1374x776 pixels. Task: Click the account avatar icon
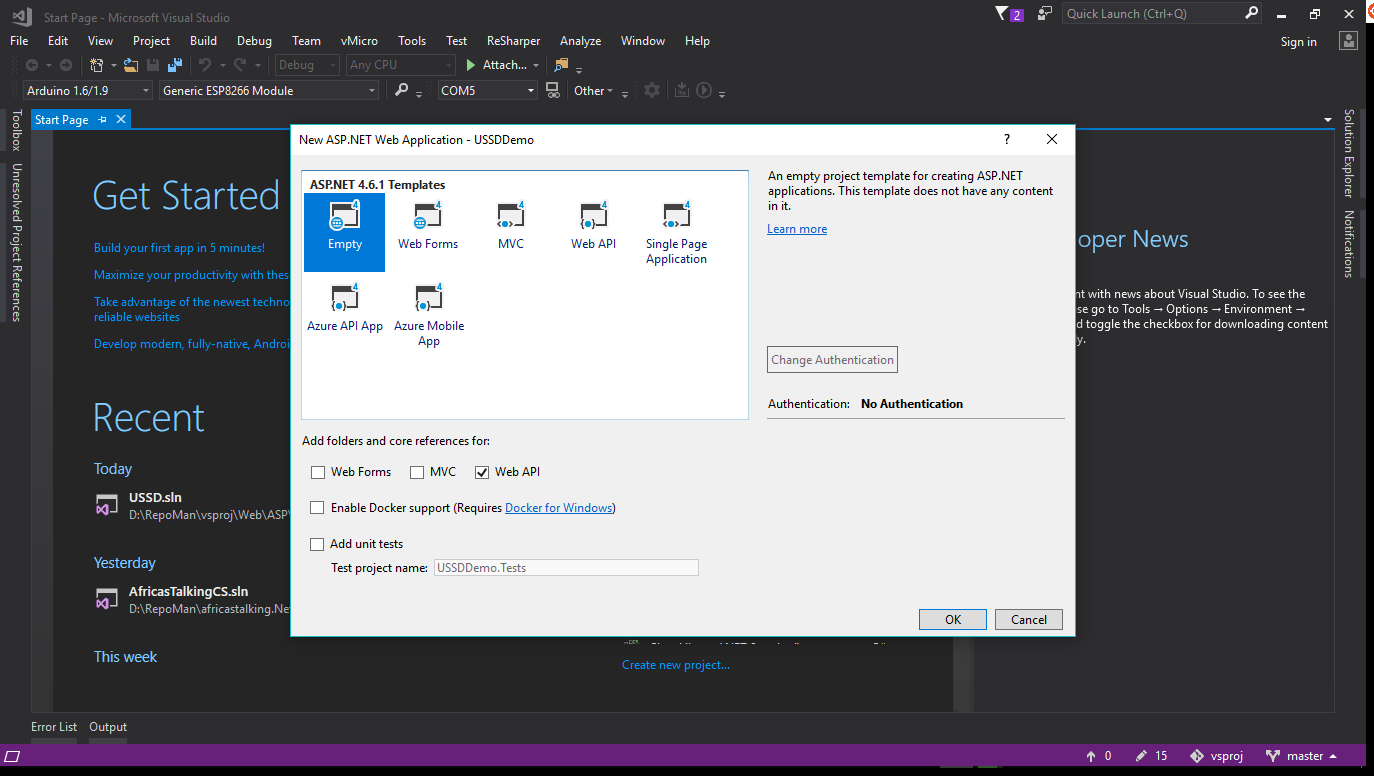pos(1350,41)
